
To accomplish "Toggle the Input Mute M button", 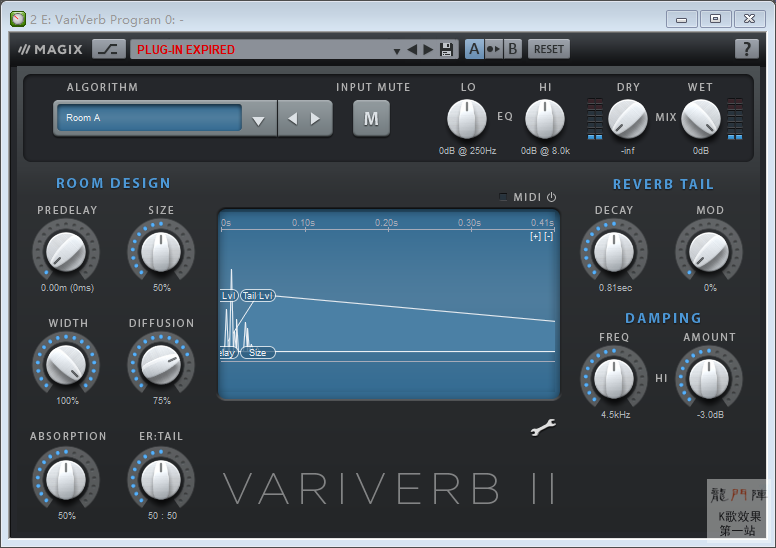I will click(371, 118).
